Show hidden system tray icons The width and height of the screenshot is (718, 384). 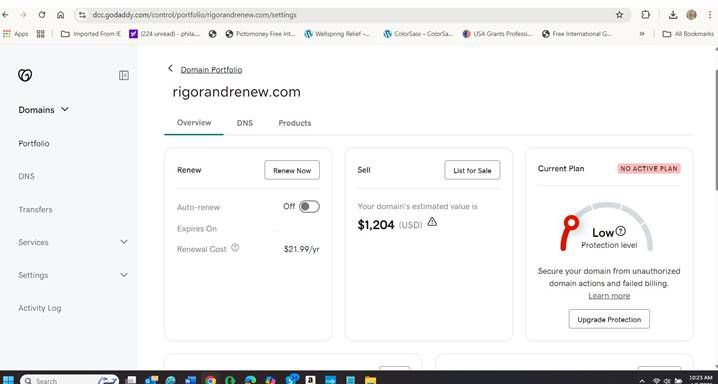[x=642, y=380]
